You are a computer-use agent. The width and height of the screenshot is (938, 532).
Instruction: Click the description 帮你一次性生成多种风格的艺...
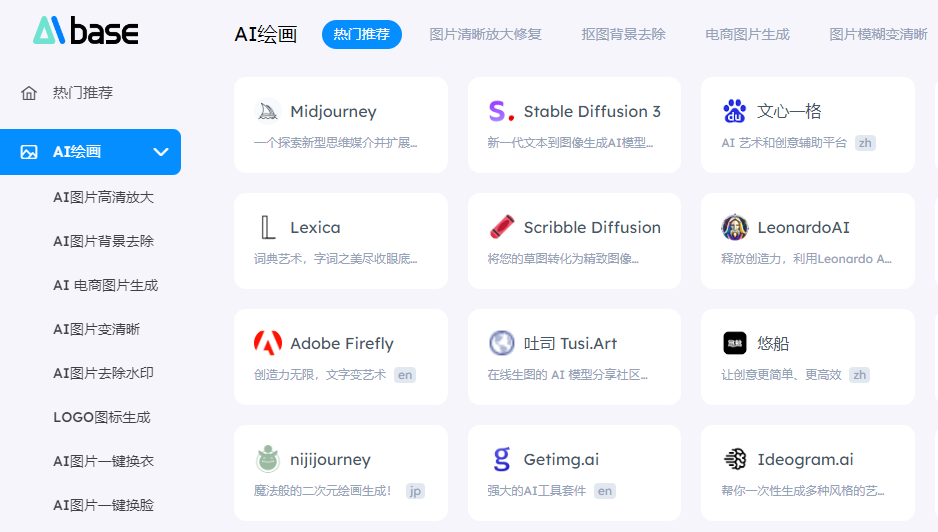(803, 491)
